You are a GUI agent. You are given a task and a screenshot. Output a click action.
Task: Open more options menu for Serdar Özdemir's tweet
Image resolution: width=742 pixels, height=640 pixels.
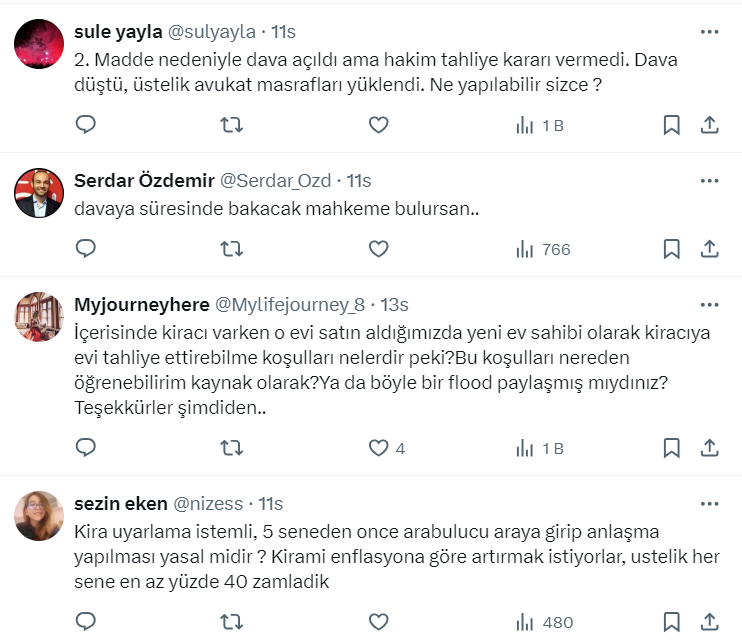pos(709,181)
